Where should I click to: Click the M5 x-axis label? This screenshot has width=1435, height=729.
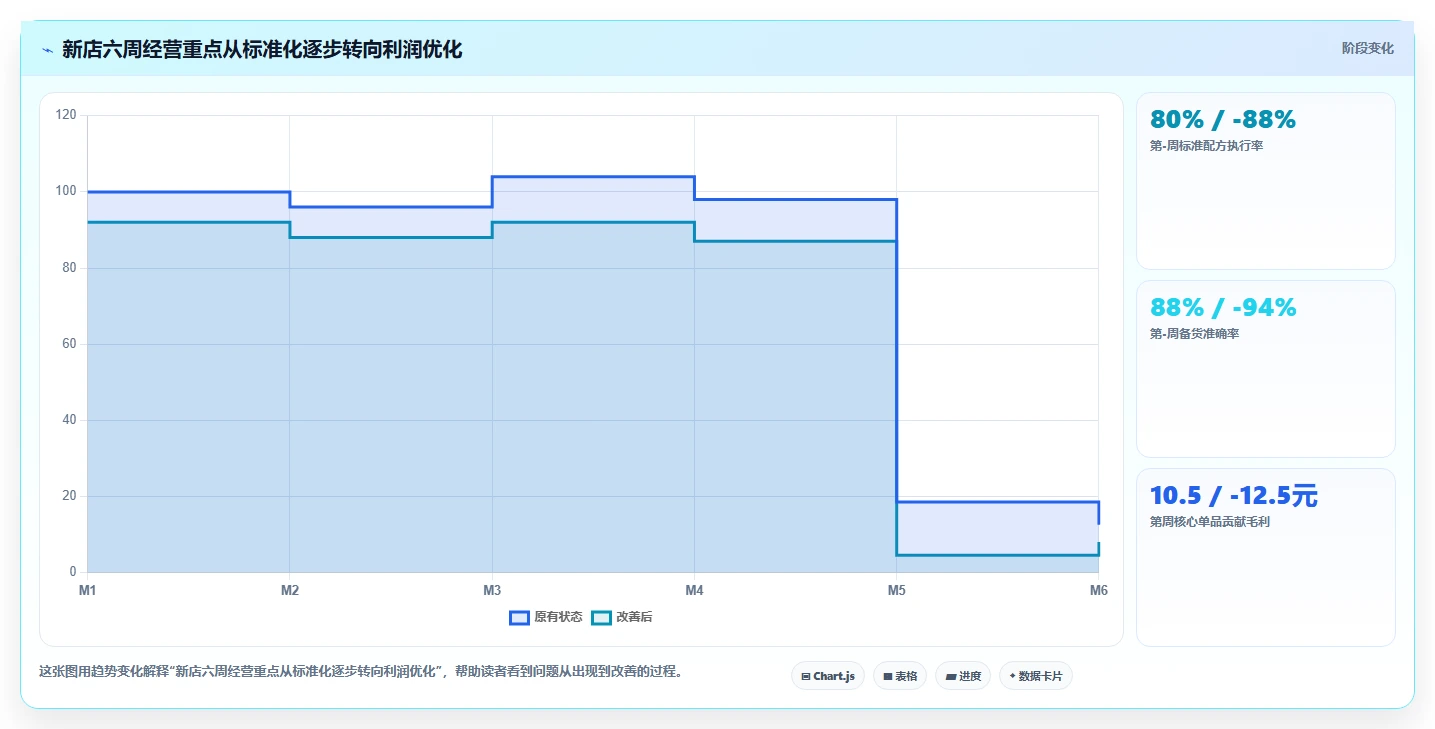pos(896,591)
